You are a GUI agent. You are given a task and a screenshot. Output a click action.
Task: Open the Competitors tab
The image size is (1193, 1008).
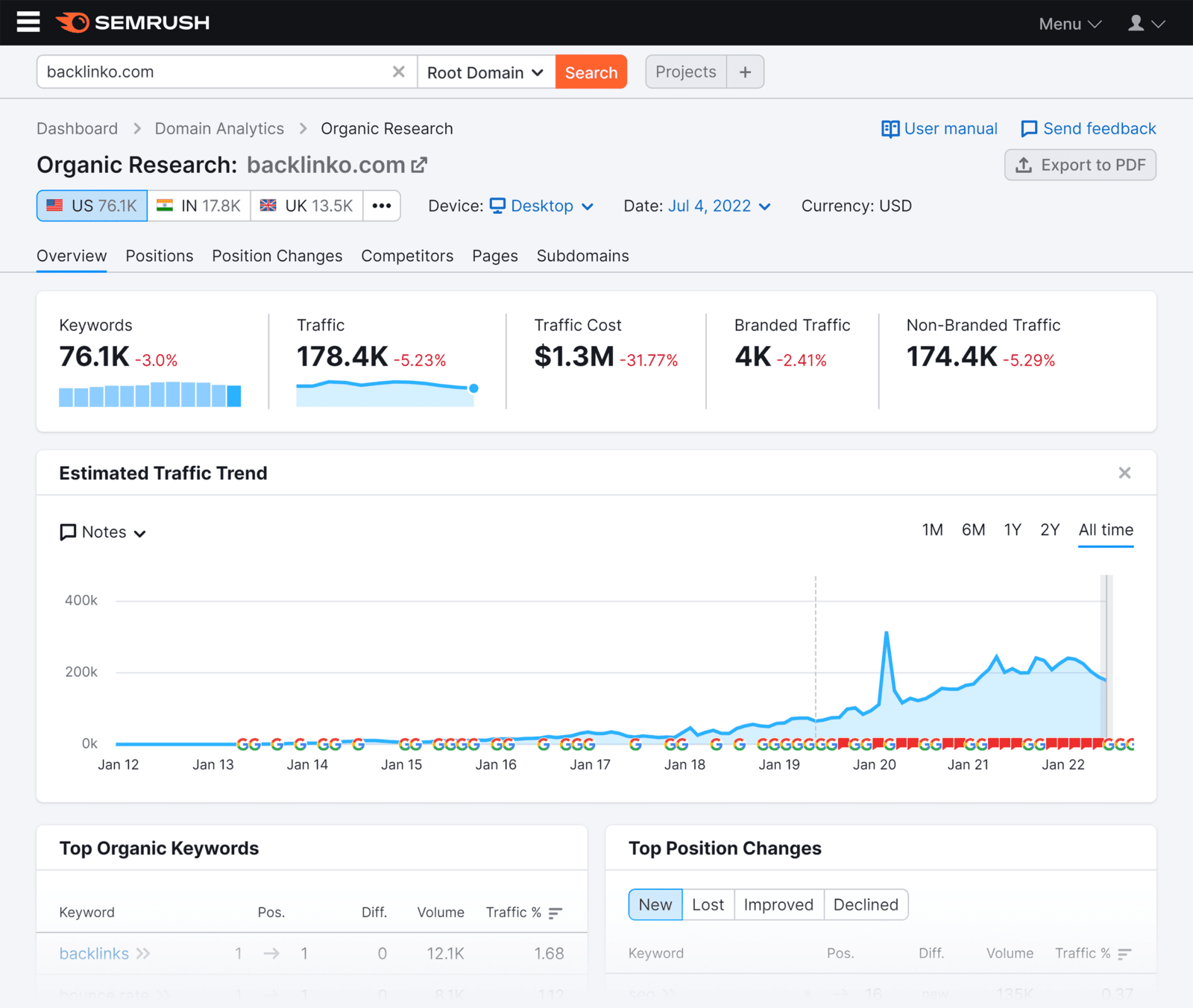coord(407,256)
